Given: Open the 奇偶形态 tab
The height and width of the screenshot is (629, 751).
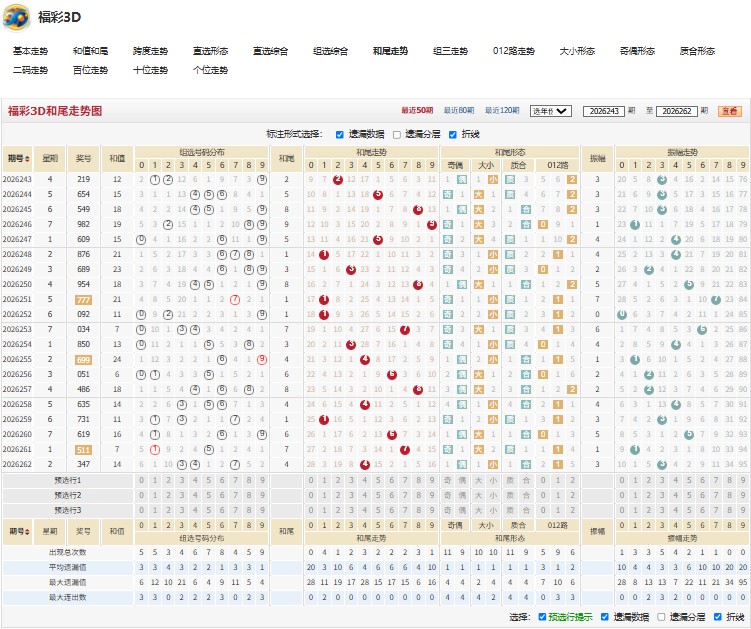Looking at the screenshot, I should click(x=637, y=51).
